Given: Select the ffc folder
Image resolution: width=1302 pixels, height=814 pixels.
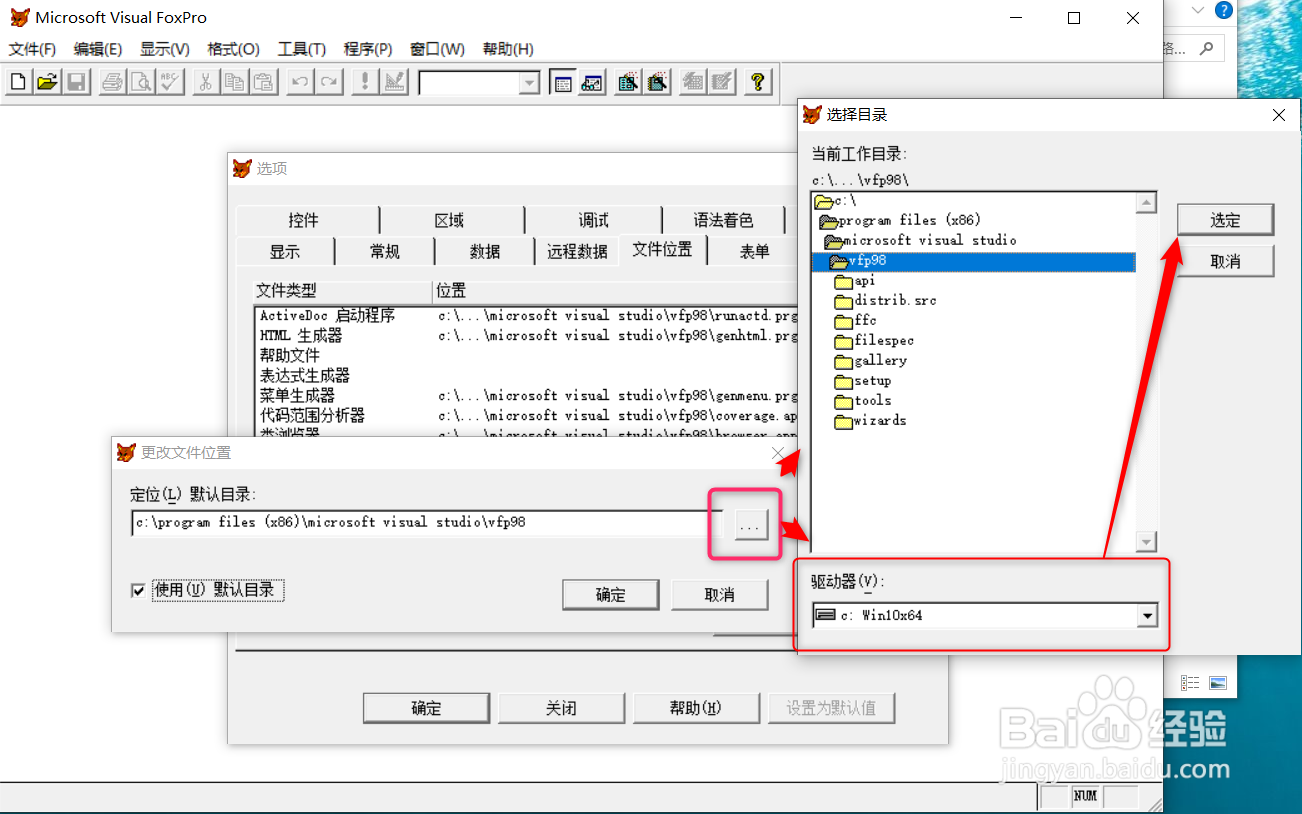Looking at the screenshot, I should (855, 320).
